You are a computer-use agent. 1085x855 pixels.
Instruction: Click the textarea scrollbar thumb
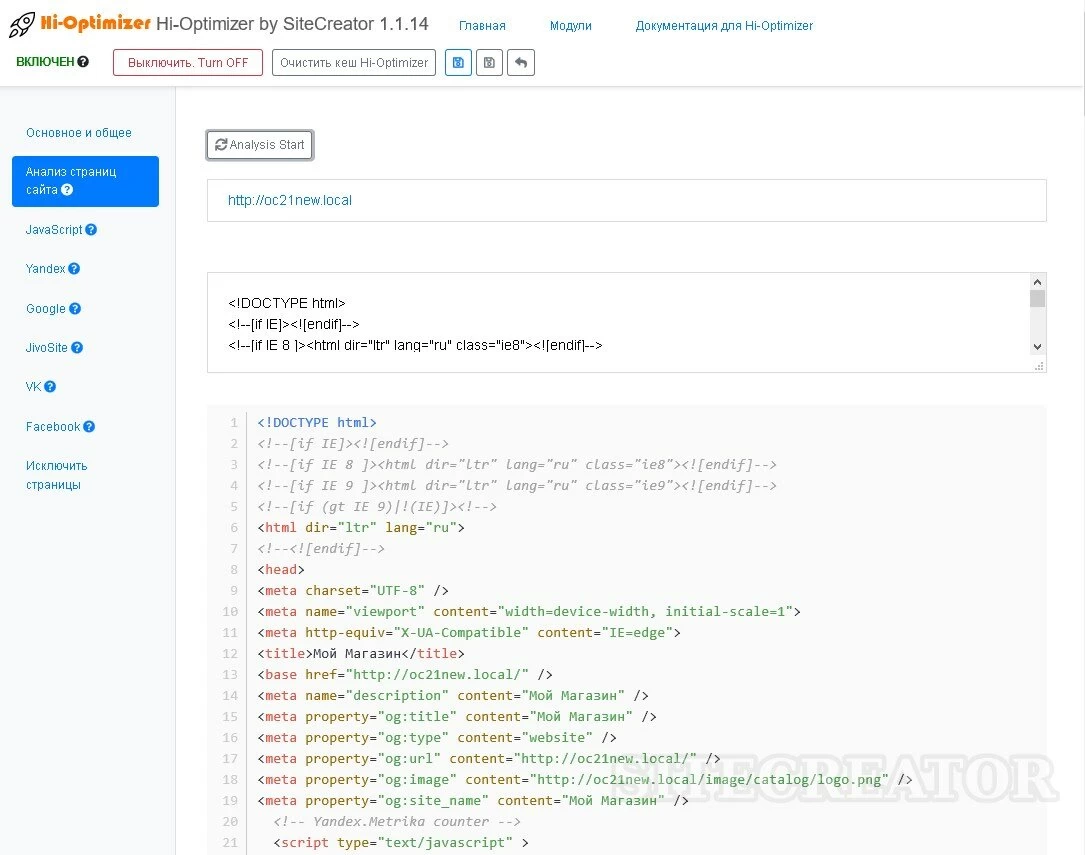tap(1037, 299)
